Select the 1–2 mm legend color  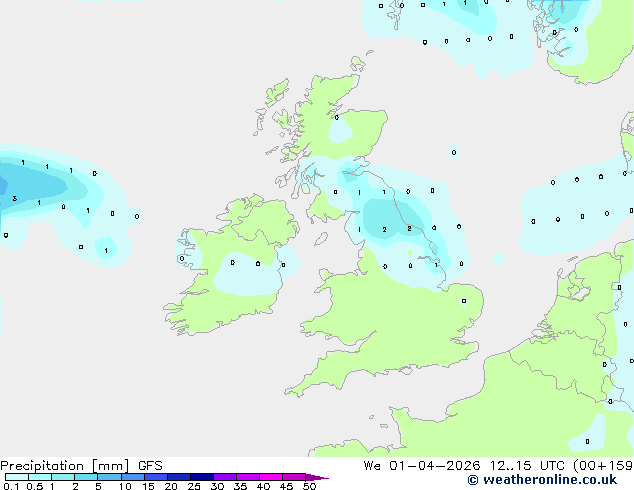(63, 477)
